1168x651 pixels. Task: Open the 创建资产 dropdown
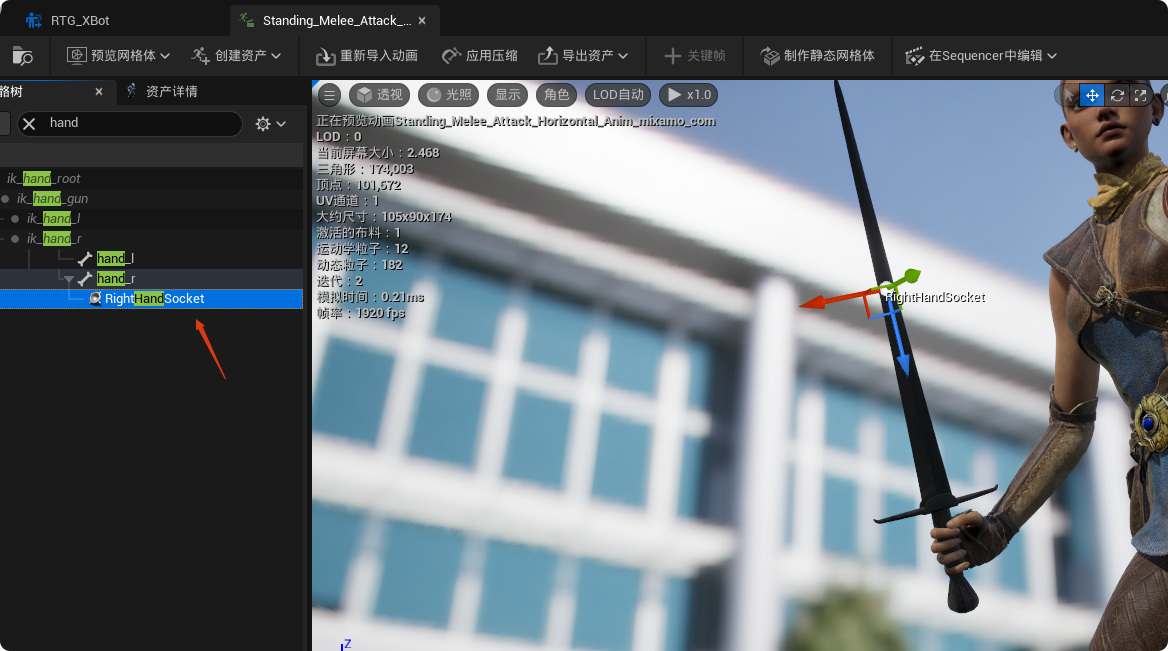[236, 56]
